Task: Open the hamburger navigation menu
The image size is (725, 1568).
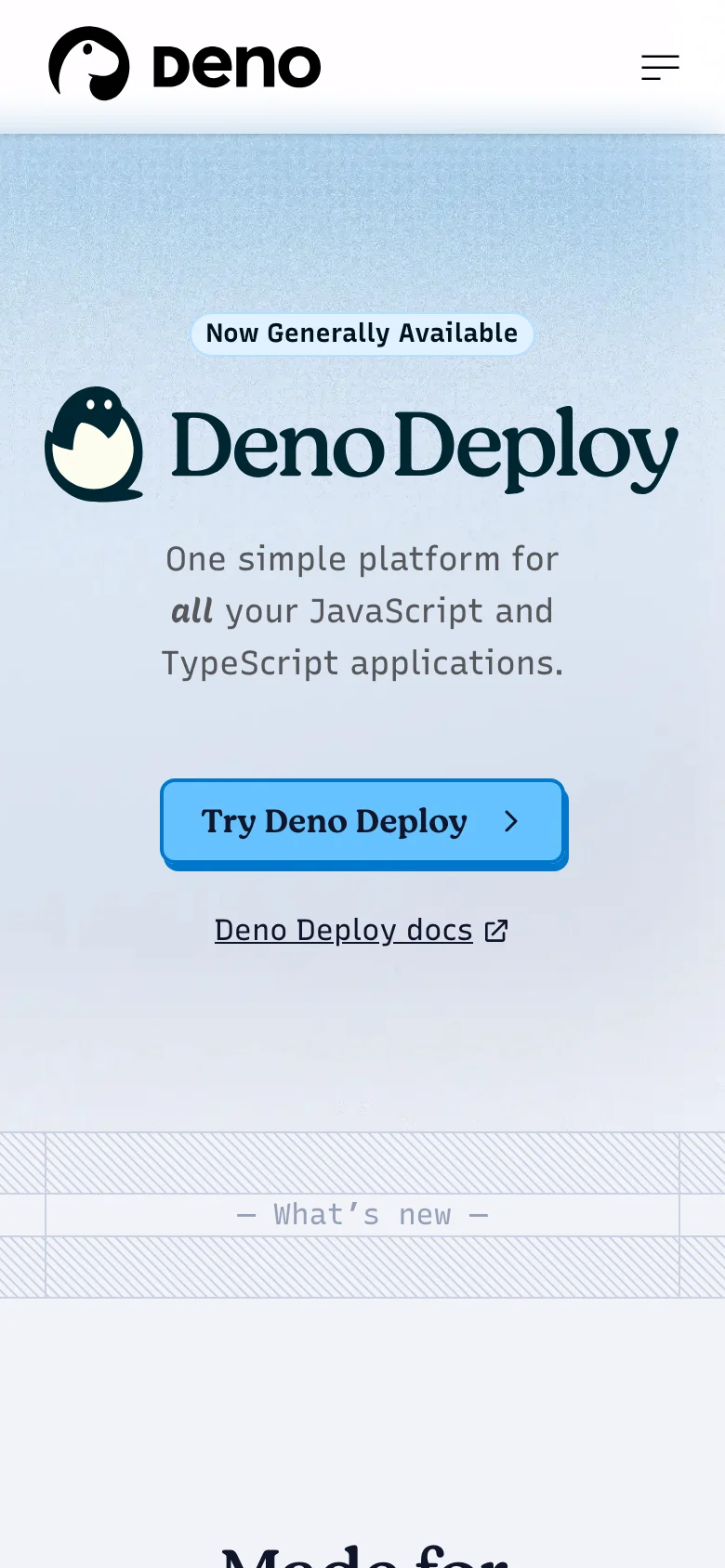Action: (x=660, y=67)
